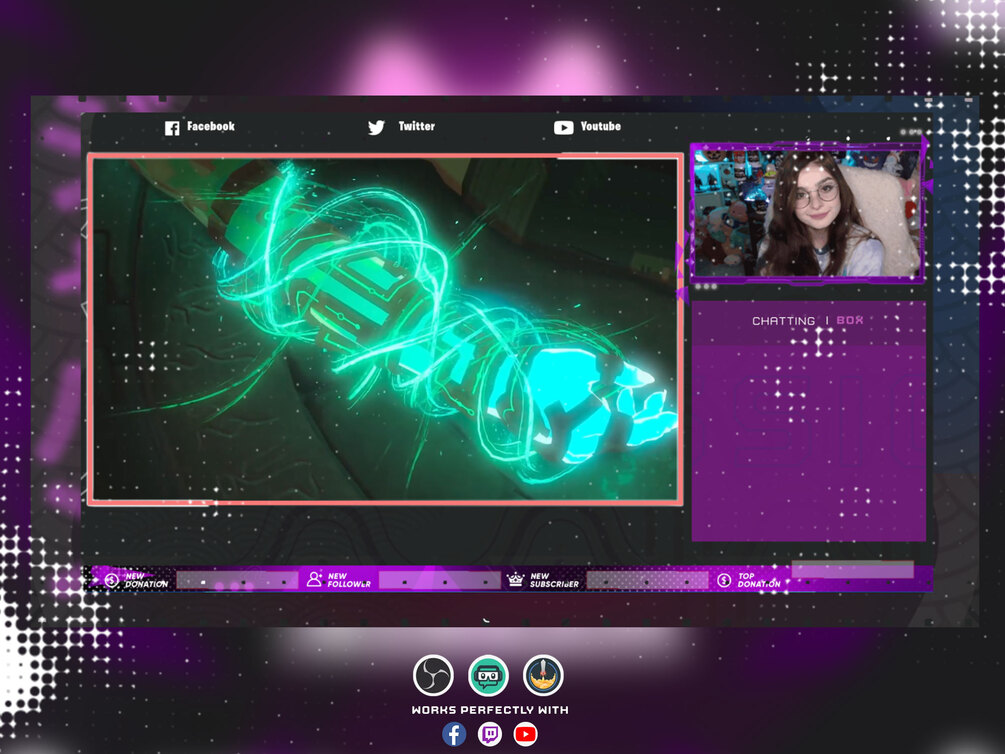Click the WORKS PERFECTLY WITH text
Image resolution: width=1005 pixels, height=754 pixels.
(490, 710)
